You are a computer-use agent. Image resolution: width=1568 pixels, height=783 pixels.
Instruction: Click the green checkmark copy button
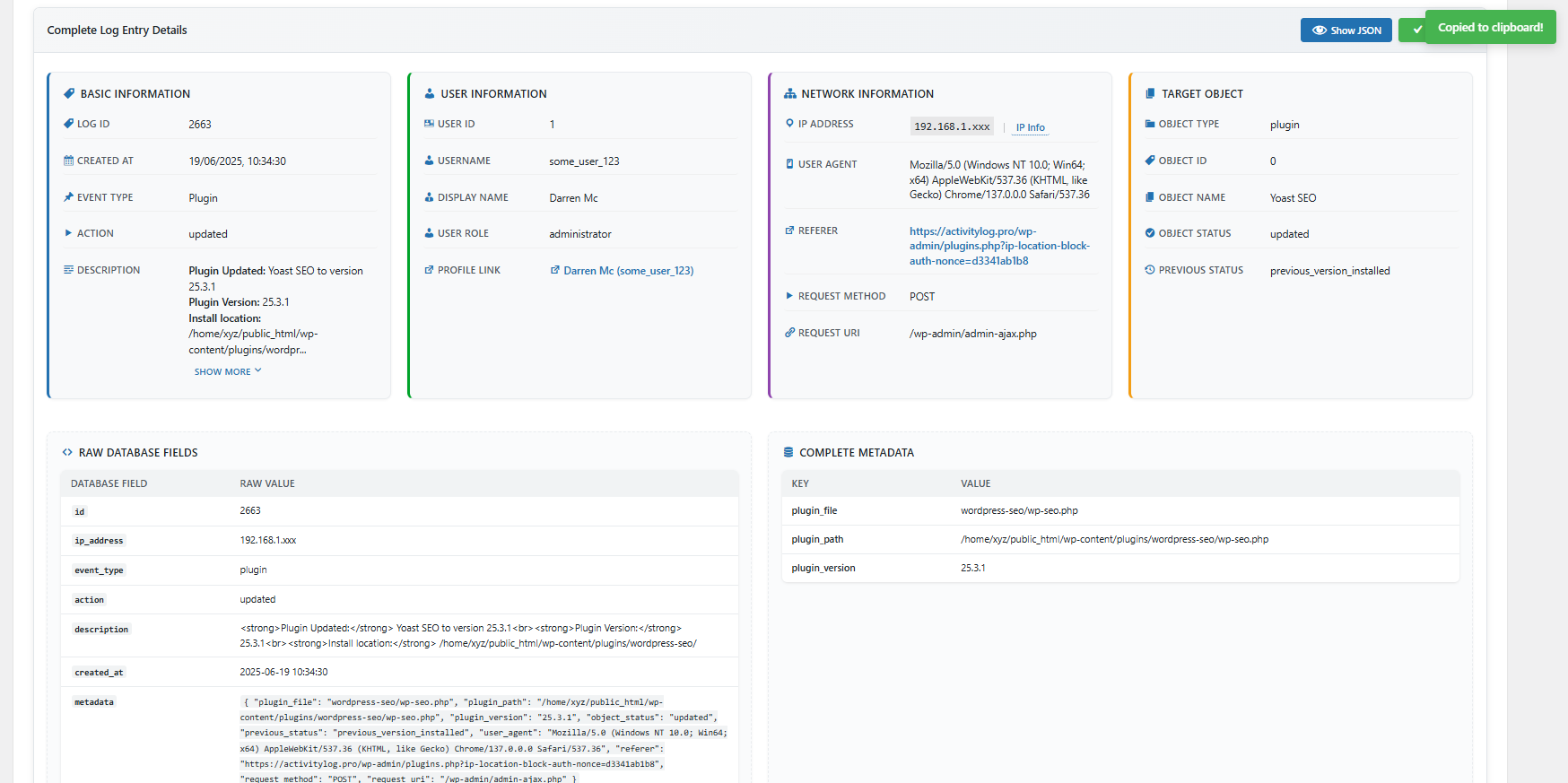[1414, 30]
